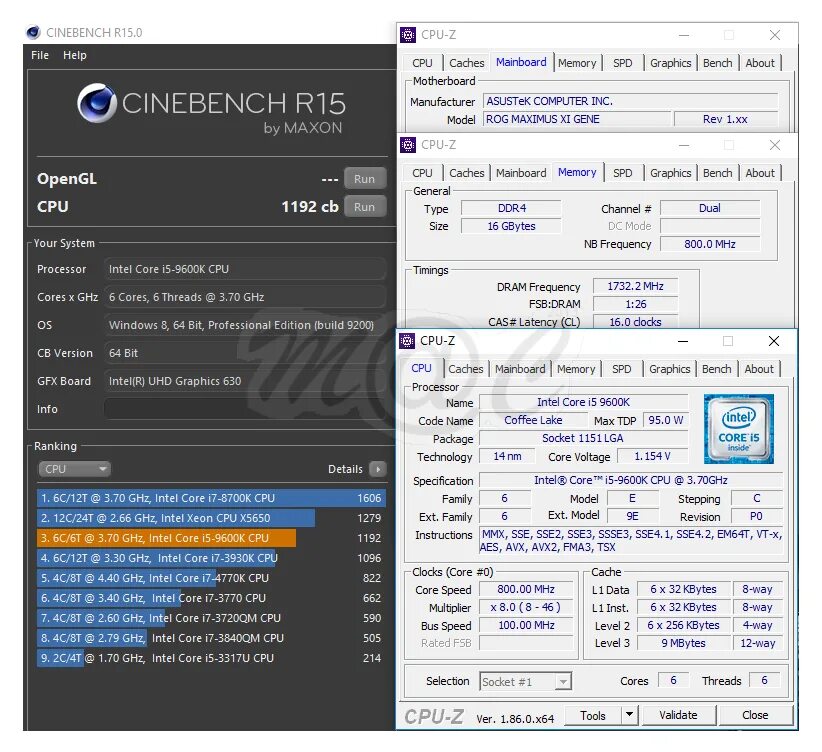Click the Details arrow button in Ranking
This screenshot has height=752, width=822.
click(x=377, y=469)
